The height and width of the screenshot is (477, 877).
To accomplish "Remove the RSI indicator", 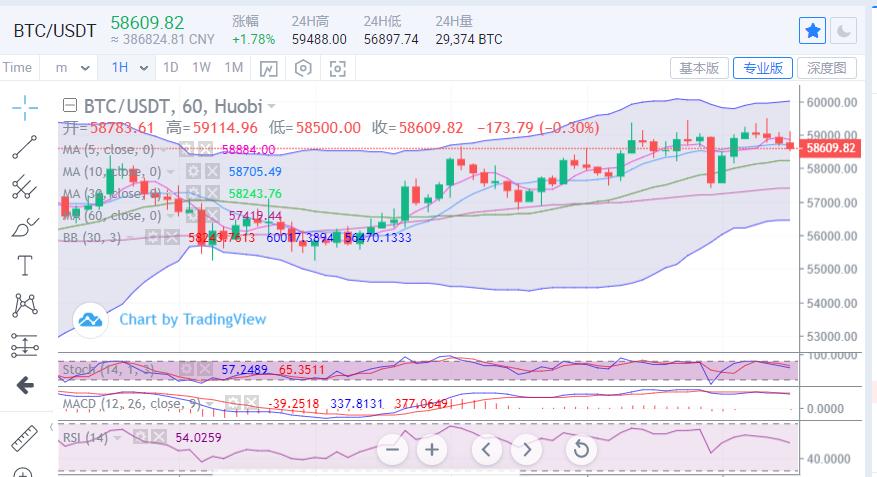I will click(159, 437).
